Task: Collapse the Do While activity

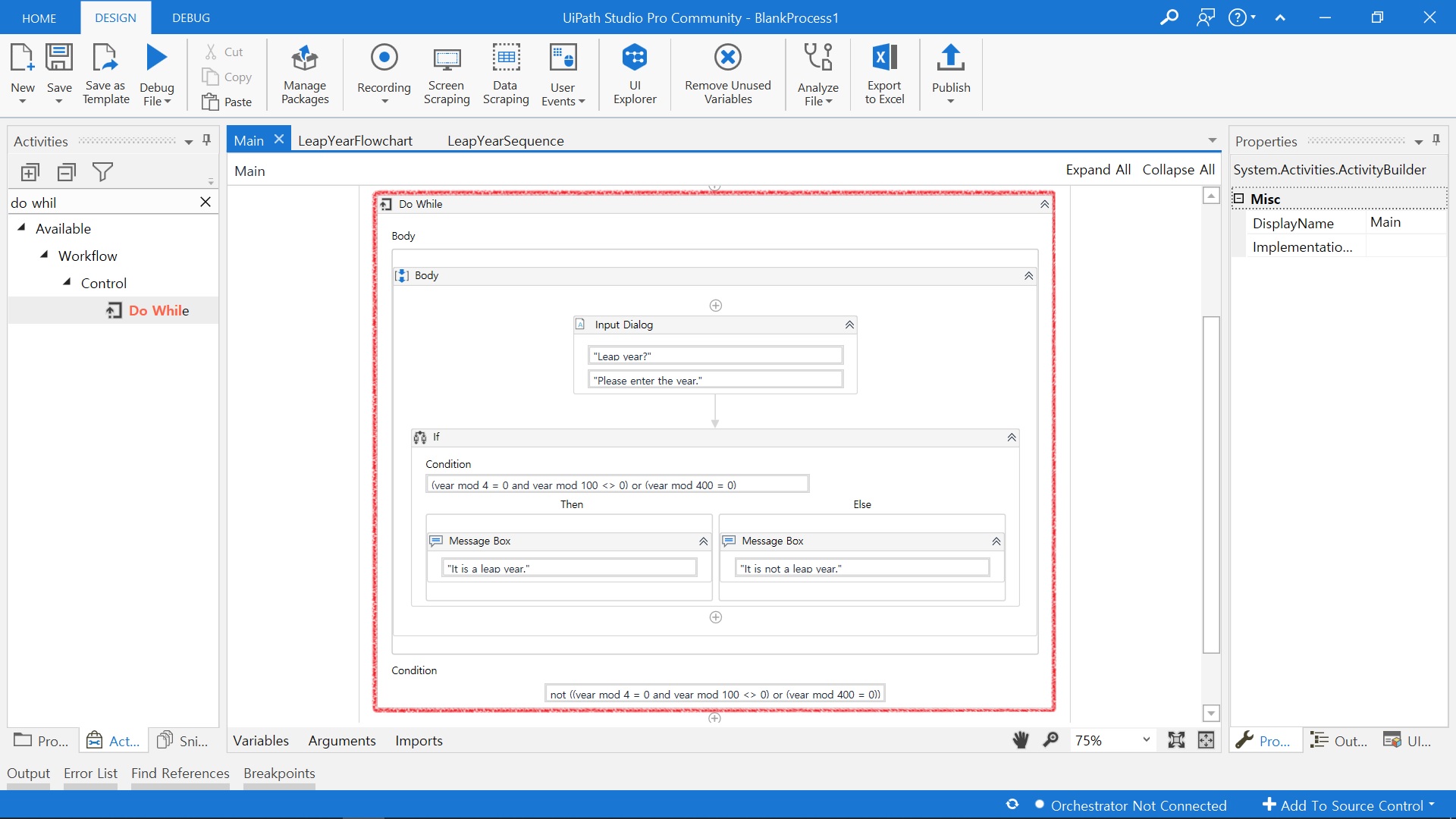Action: pos(1044,204)
